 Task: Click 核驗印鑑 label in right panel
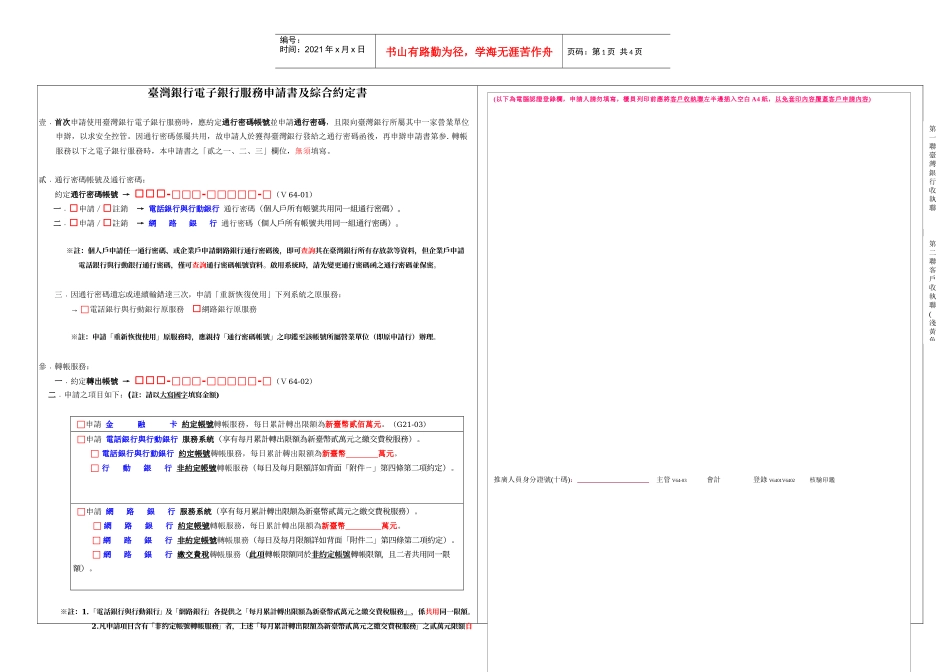(822, 480)
